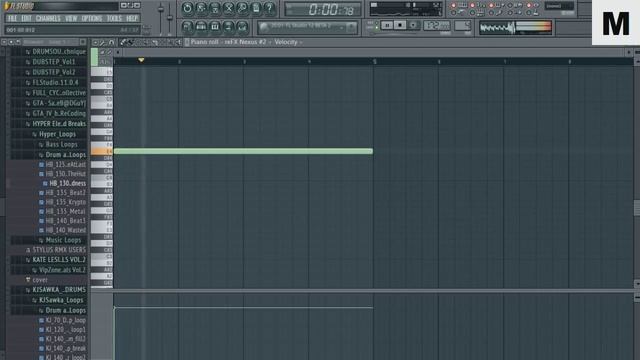Open piano roll options menu icon
The image size is (640, 360).
tap(95, 42)
